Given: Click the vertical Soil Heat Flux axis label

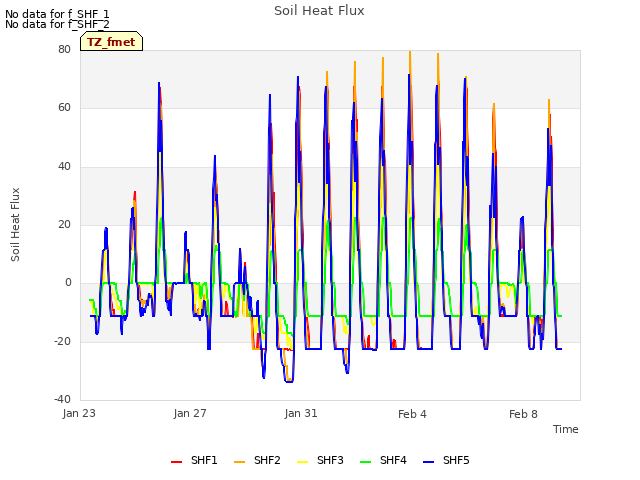Looking at the screenshot, I should 15,224.
